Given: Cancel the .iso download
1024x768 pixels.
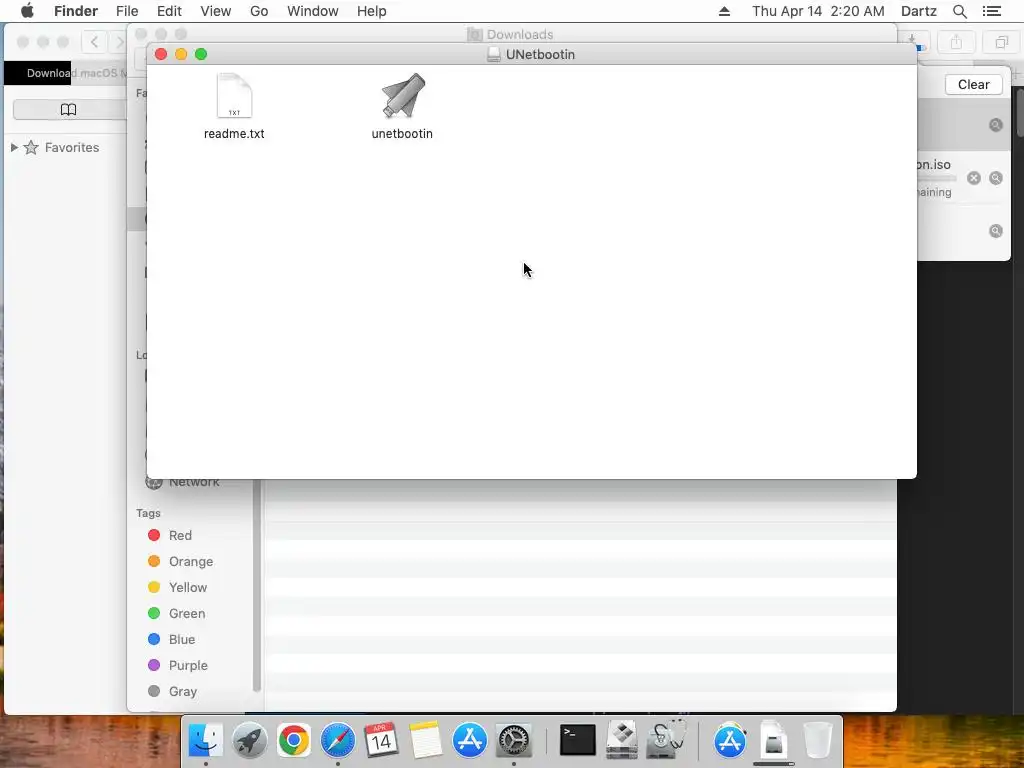Looking at the screenshot, I should tap(974, 178).
